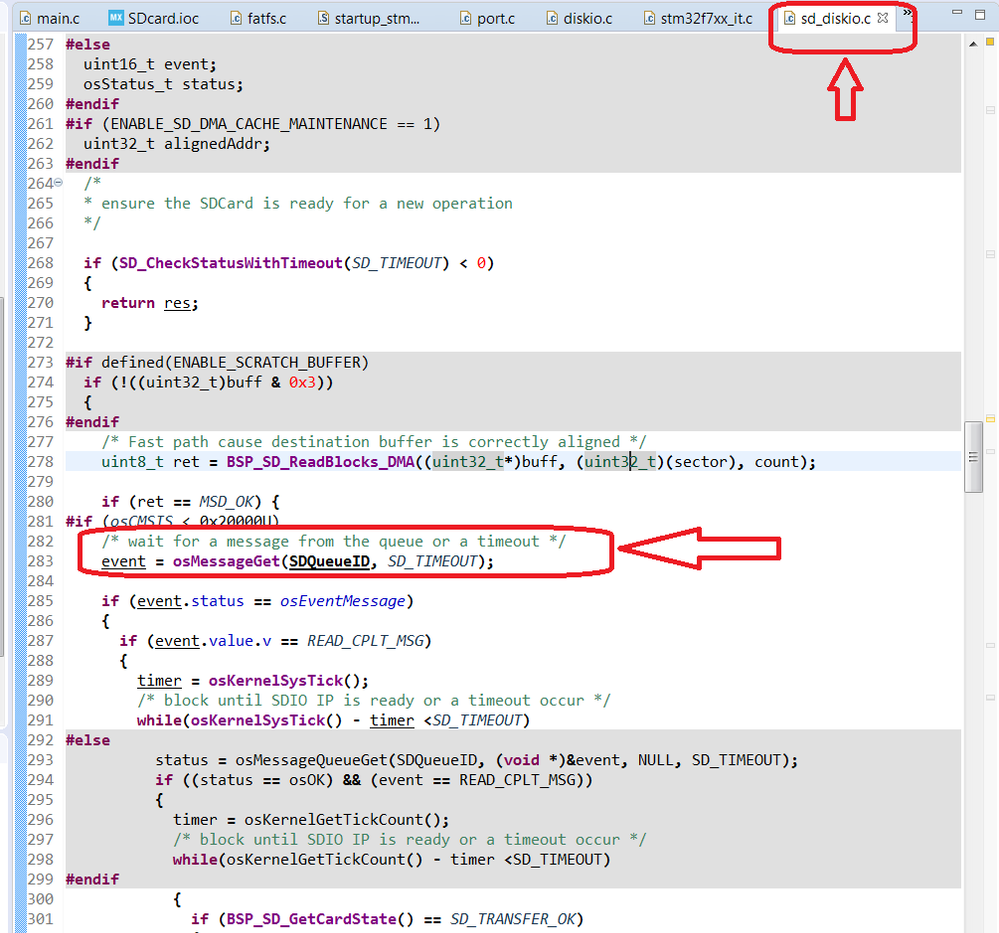Screen dimensions: 999x933
Task: Switch to the fatfs.c tab
Action: coord(258,18)
